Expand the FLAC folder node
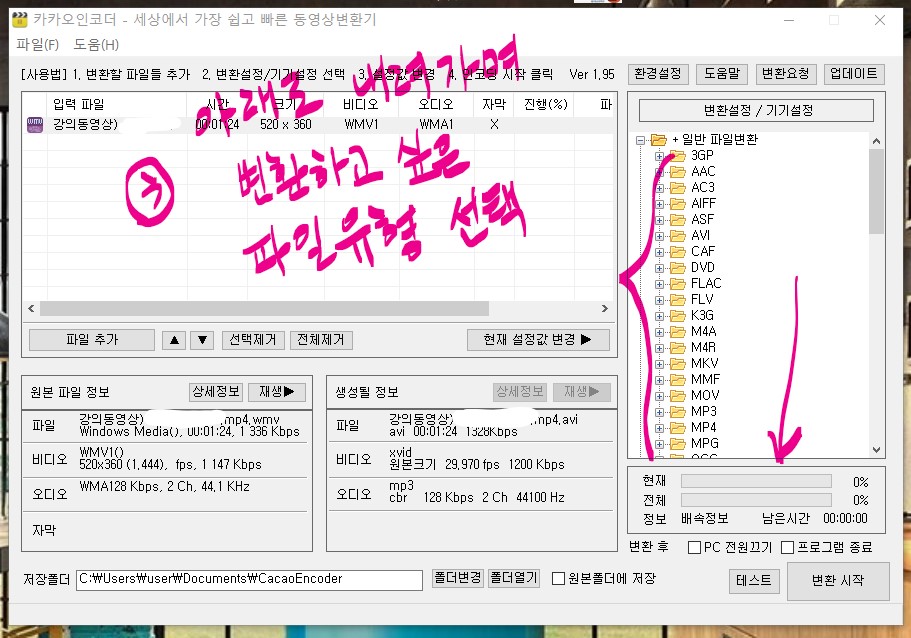This screenshot has height=638, width=911. 659,284
